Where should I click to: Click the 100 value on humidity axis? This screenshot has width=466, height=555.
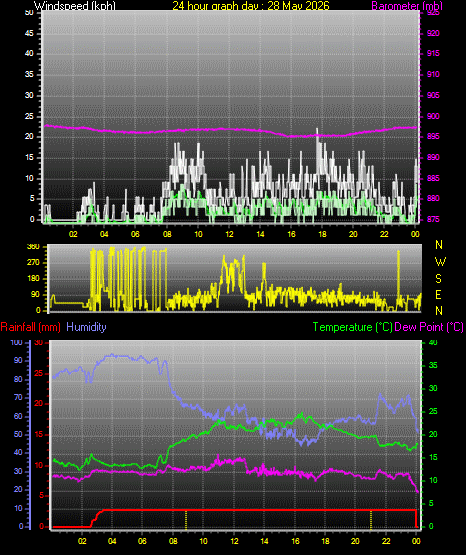coord(16,343)
